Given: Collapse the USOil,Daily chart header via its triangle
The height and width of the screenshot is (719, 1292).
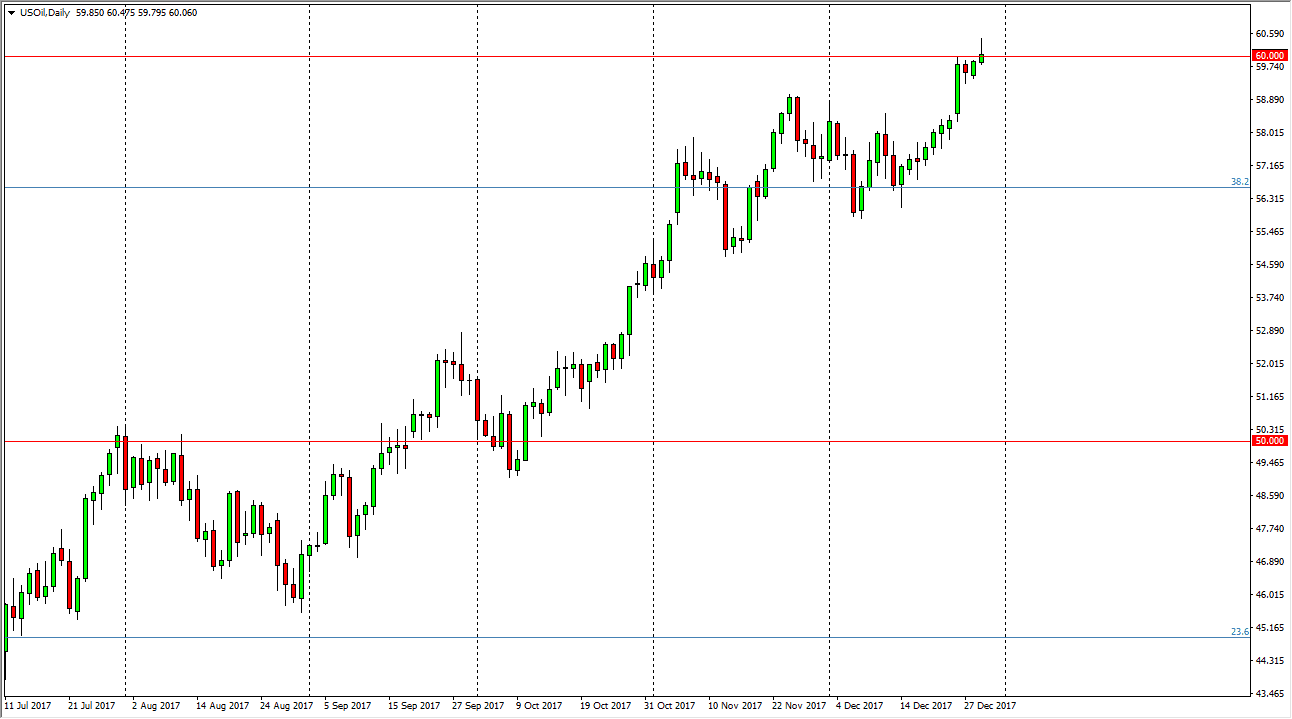Looking at the screenshot, I should click(x=12, y=12).
